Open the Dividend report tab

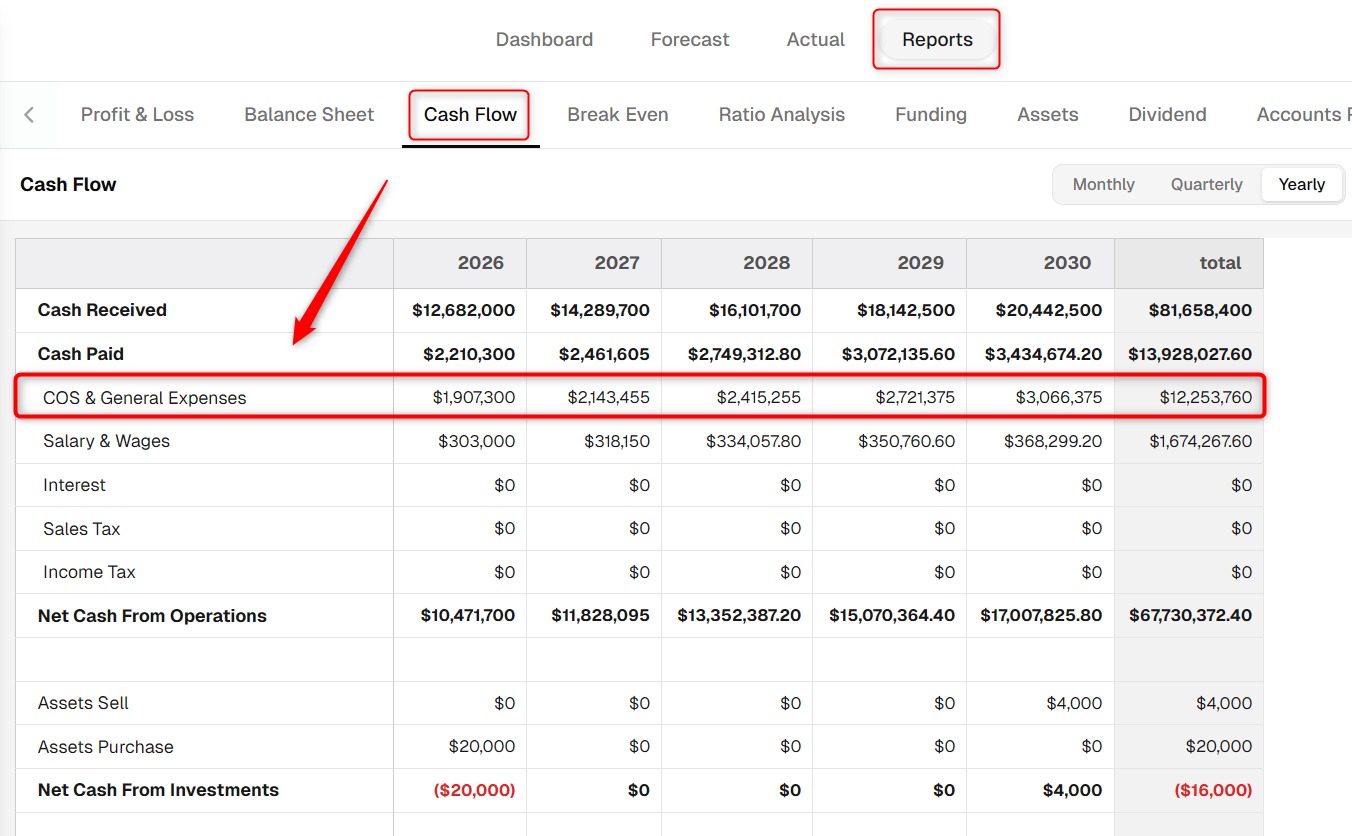point(1168,115)
